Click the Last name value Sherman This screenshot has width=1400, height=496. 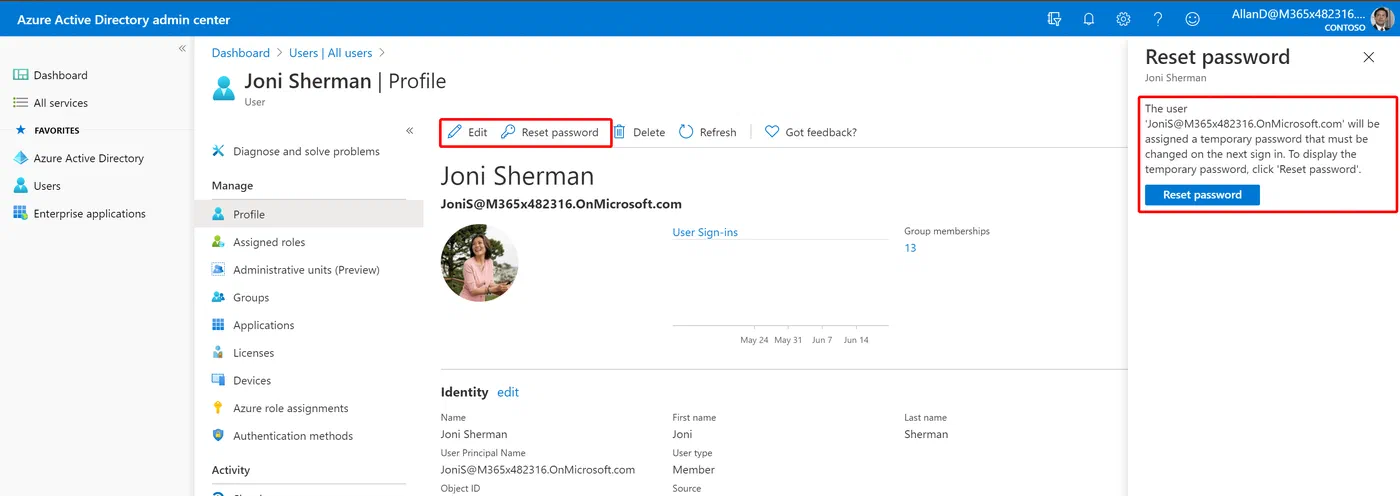[x=926, y=434]
